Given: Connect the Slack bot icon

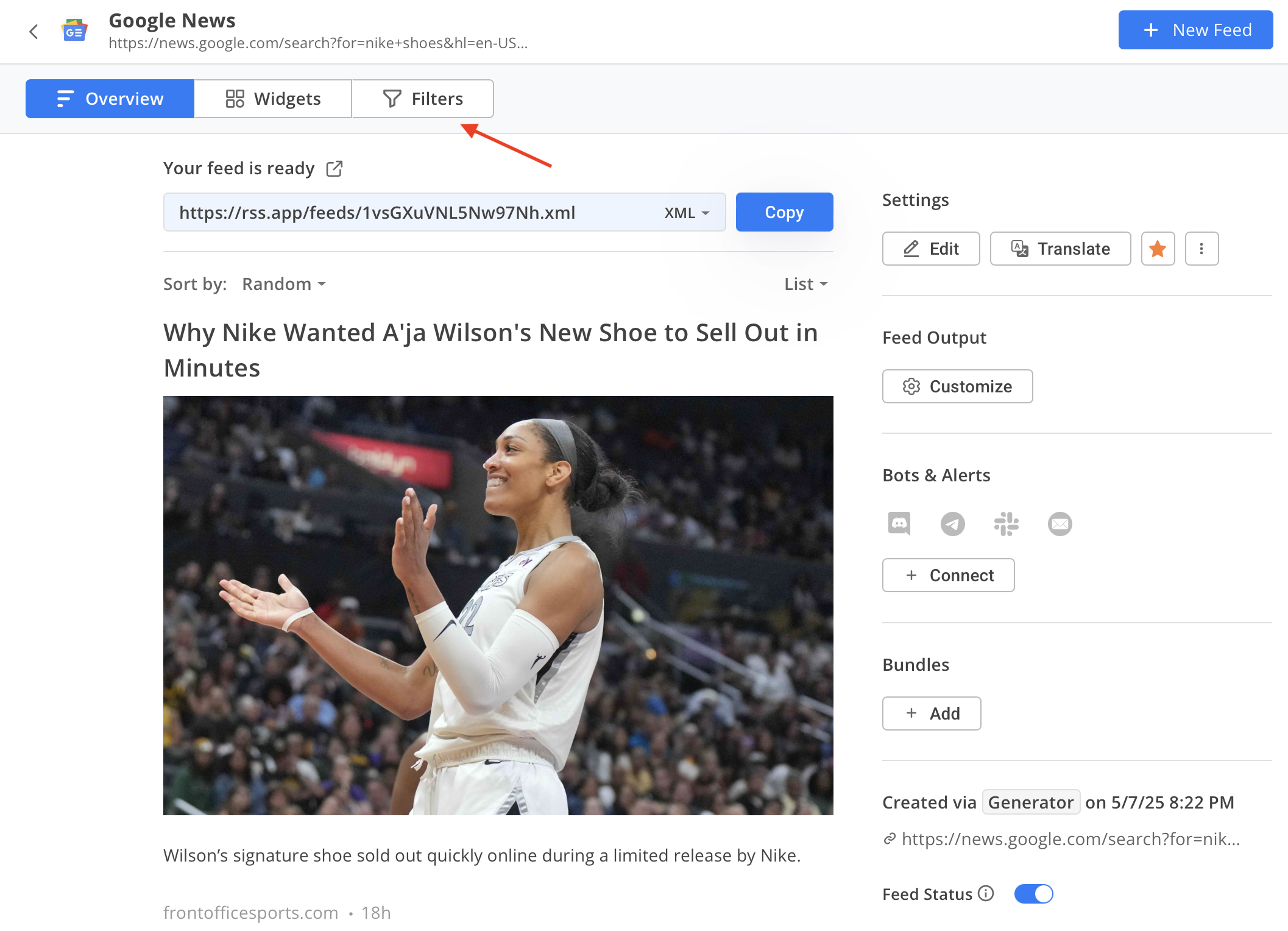Looking at the screenshot, I should tap(1006, 523).
